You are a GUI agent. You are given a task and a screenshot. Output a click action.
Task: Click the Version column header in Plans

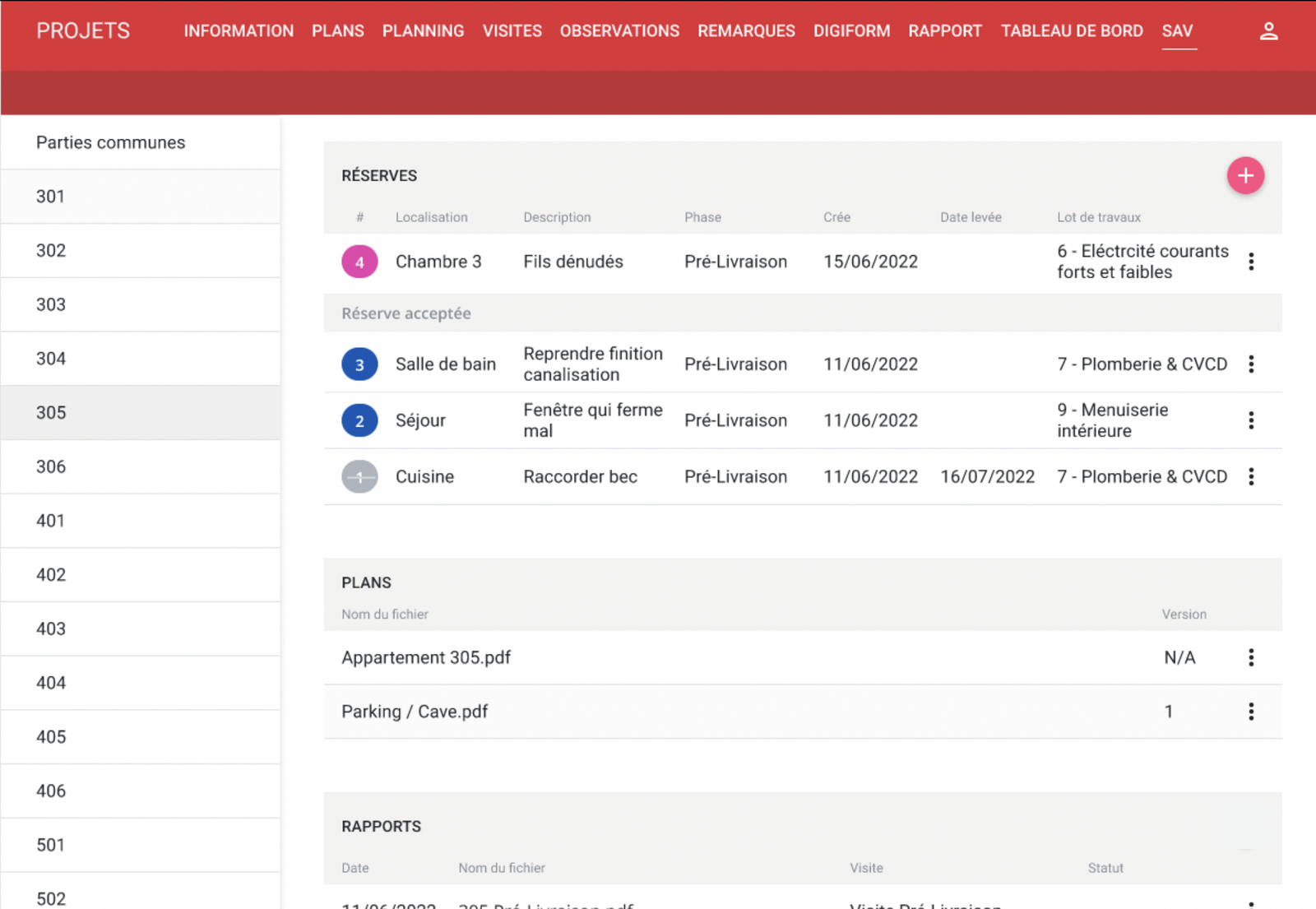(1184, 615)
